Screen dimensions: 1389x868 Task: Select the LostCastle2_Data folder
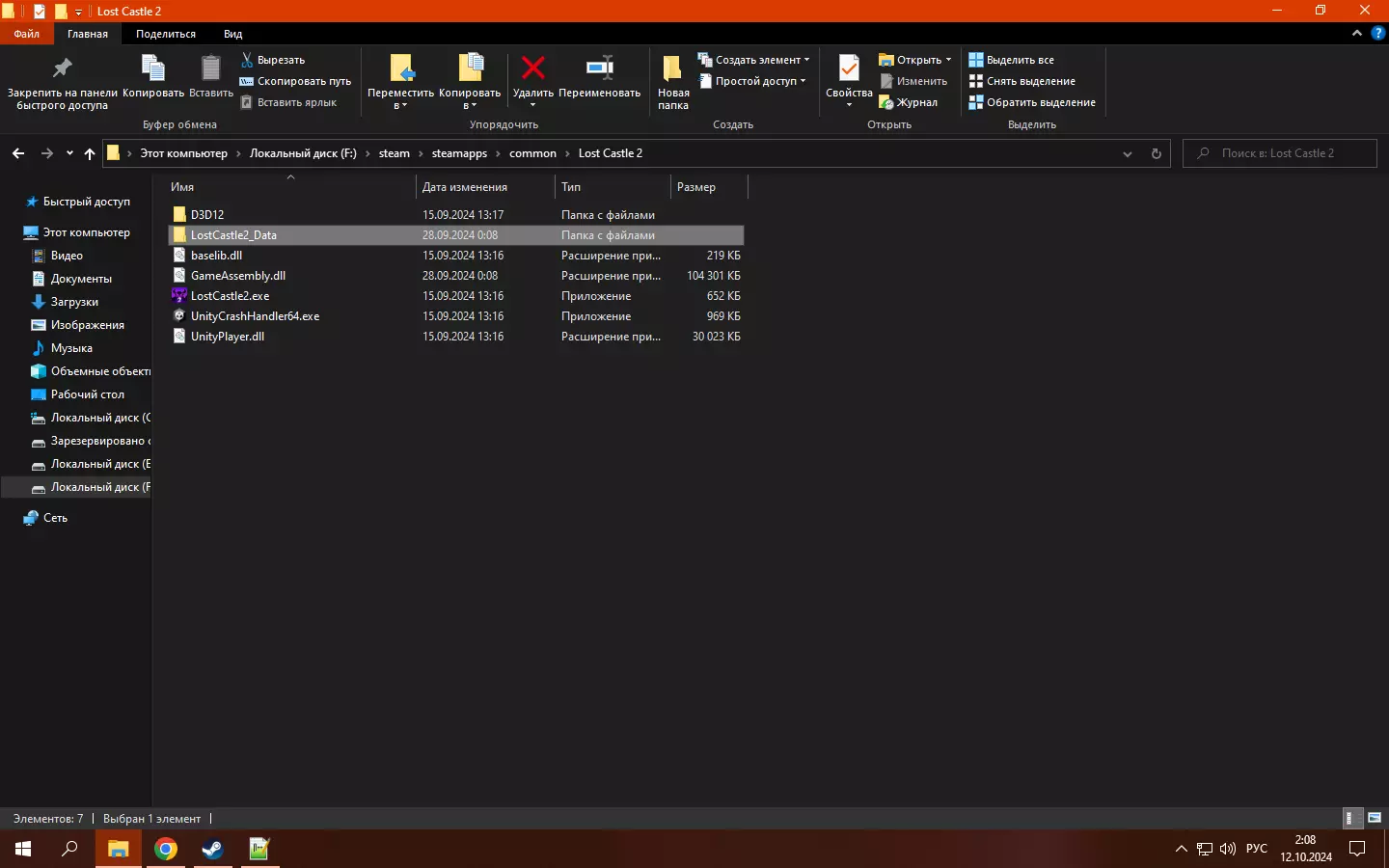(x=455, y=235)
